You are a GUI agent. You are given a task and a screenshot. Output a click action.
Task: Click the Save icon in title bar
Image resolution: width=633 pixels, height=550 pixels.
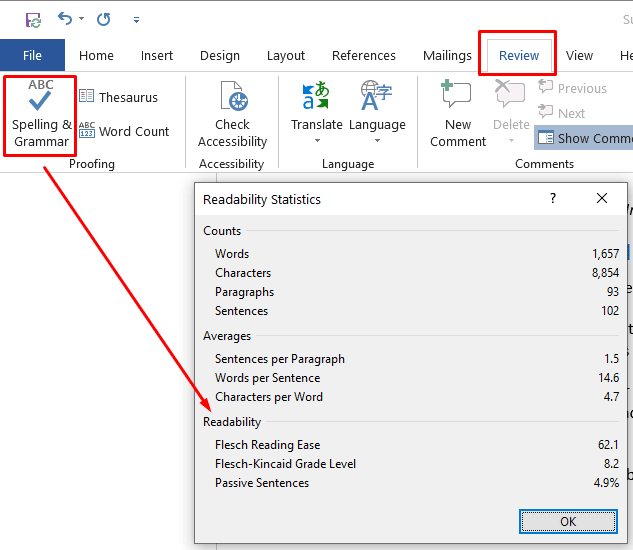[x=33, y=19]
